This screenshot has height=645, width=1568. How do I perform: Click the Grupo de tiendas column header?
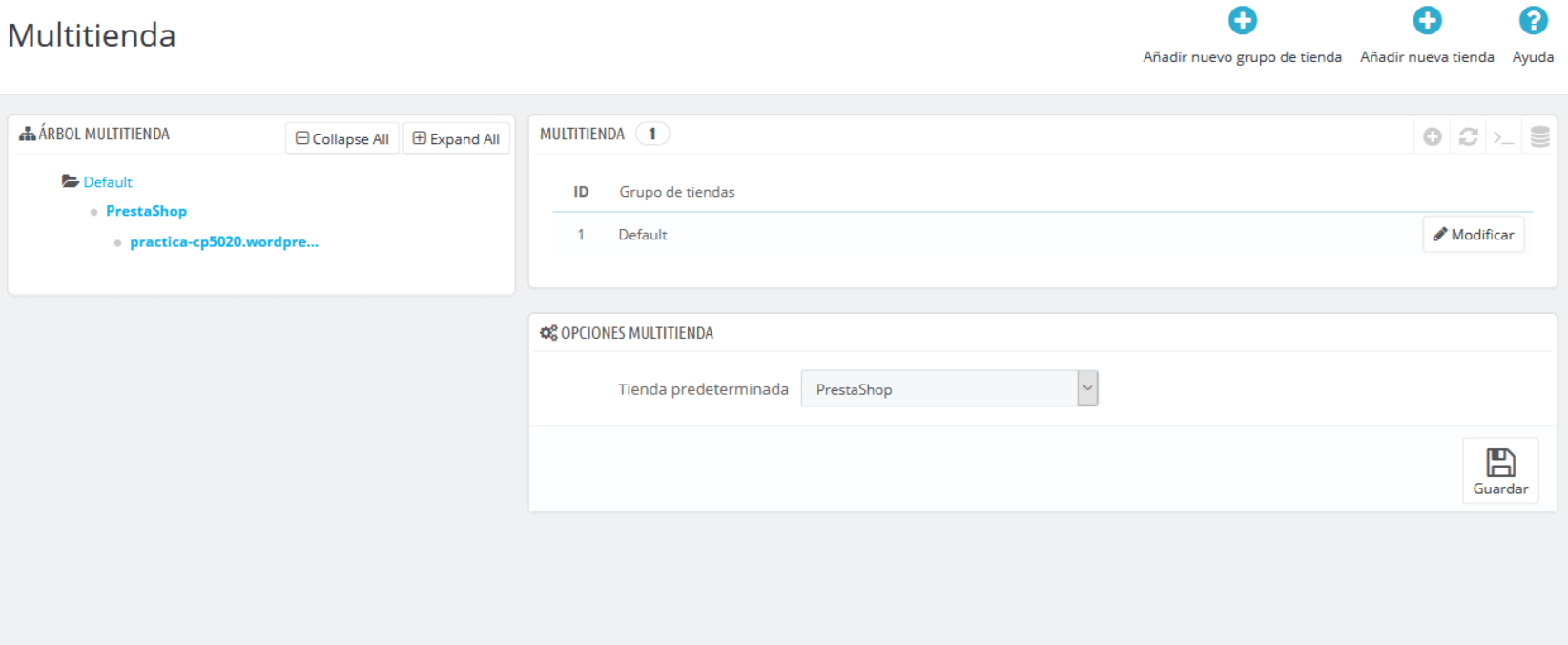(x=677, y=192)
